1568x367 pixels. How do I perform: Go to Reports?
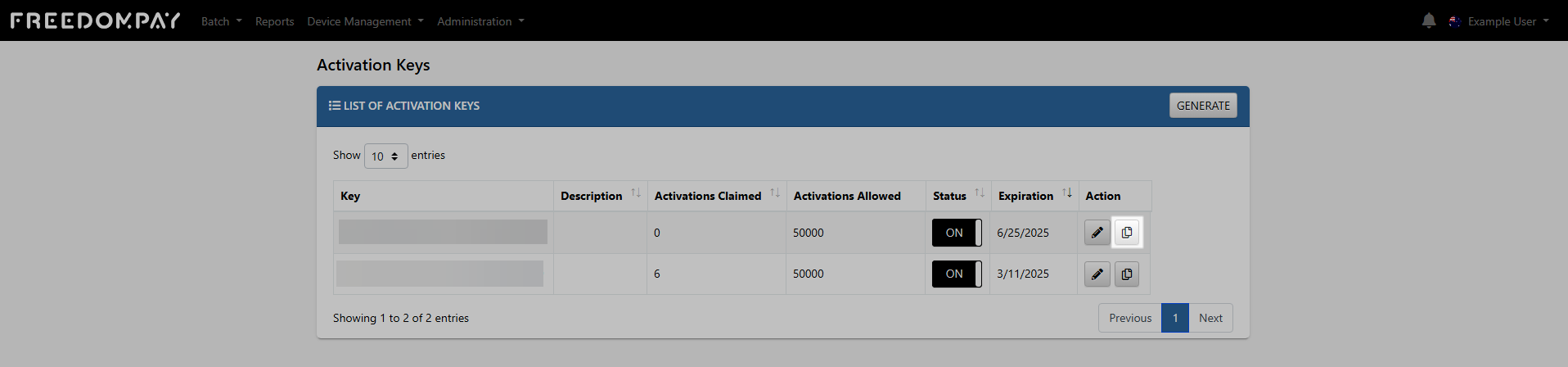[x=274, y=21]
